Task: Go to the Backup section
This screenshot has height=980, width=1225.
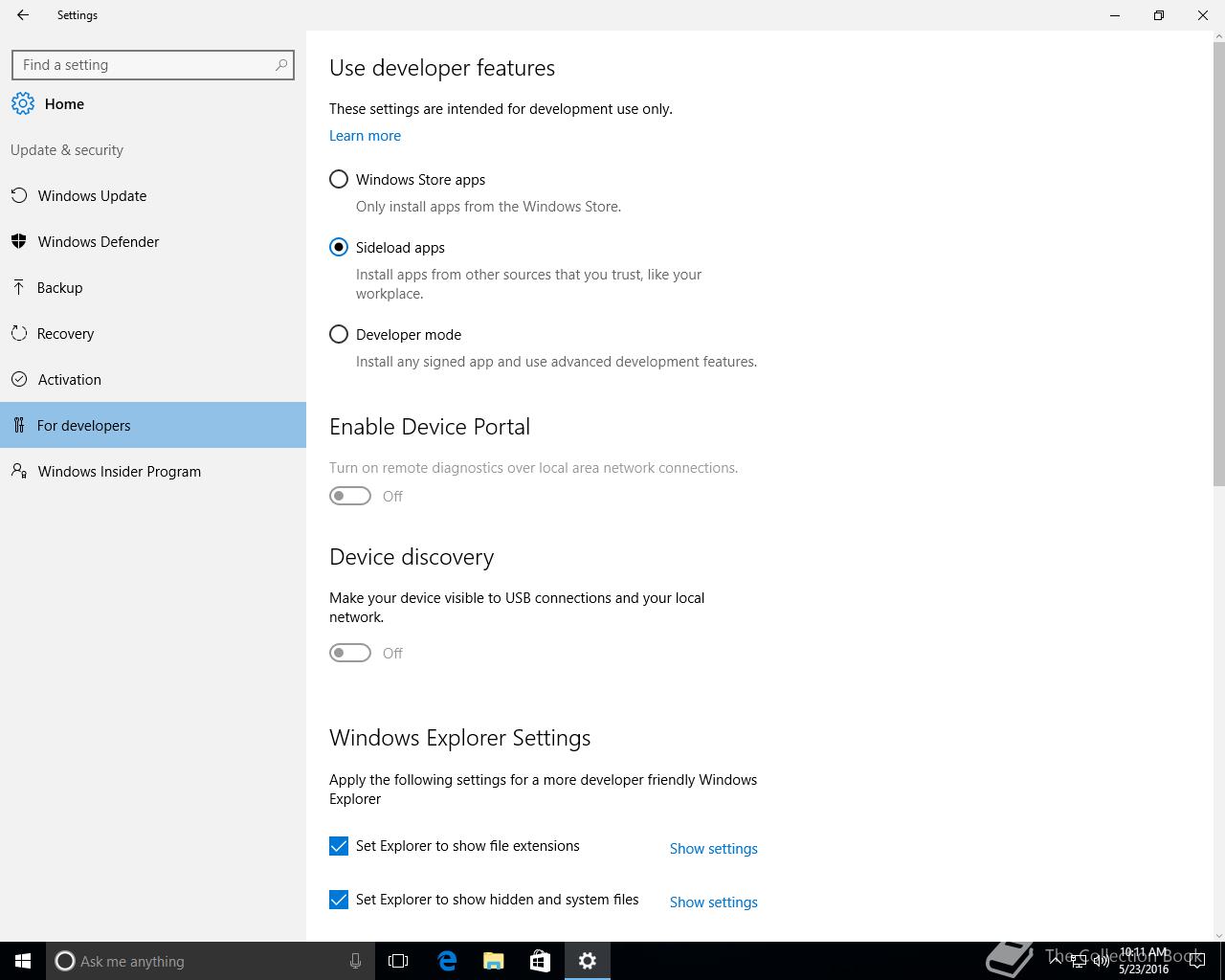Action: [153, 287]
